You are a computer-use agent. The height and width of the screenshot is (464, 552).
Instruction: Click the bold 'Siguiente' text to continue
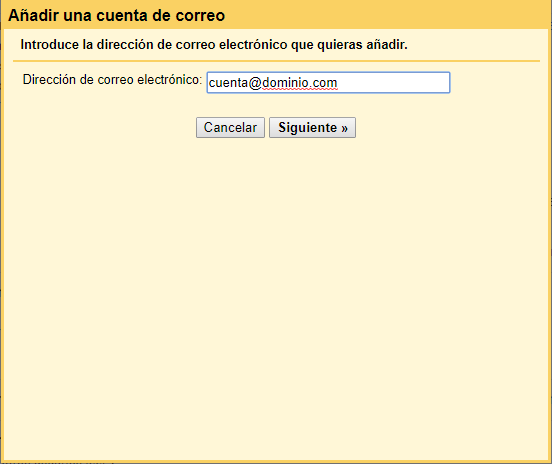[x=308, y=127]
